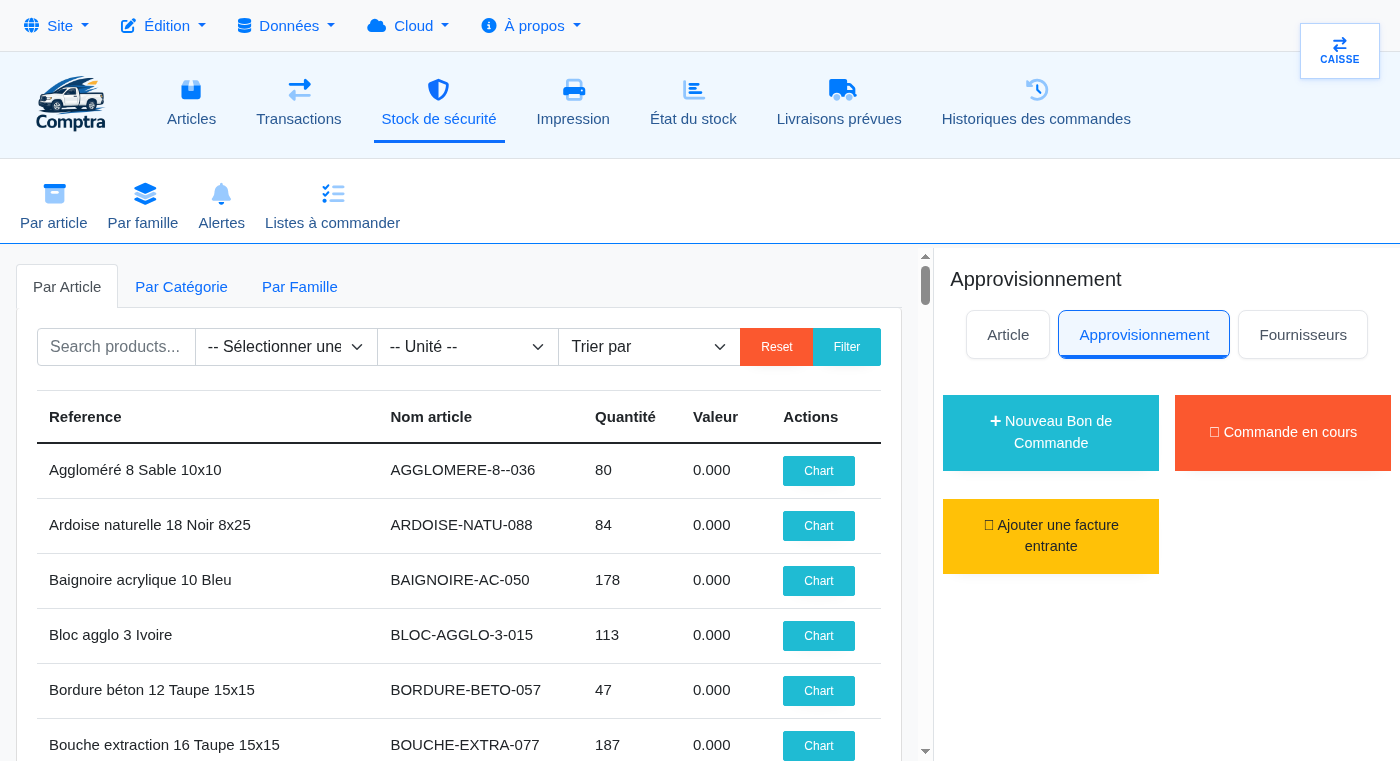Expand the 'Trier par' sort dropdown

649,347
